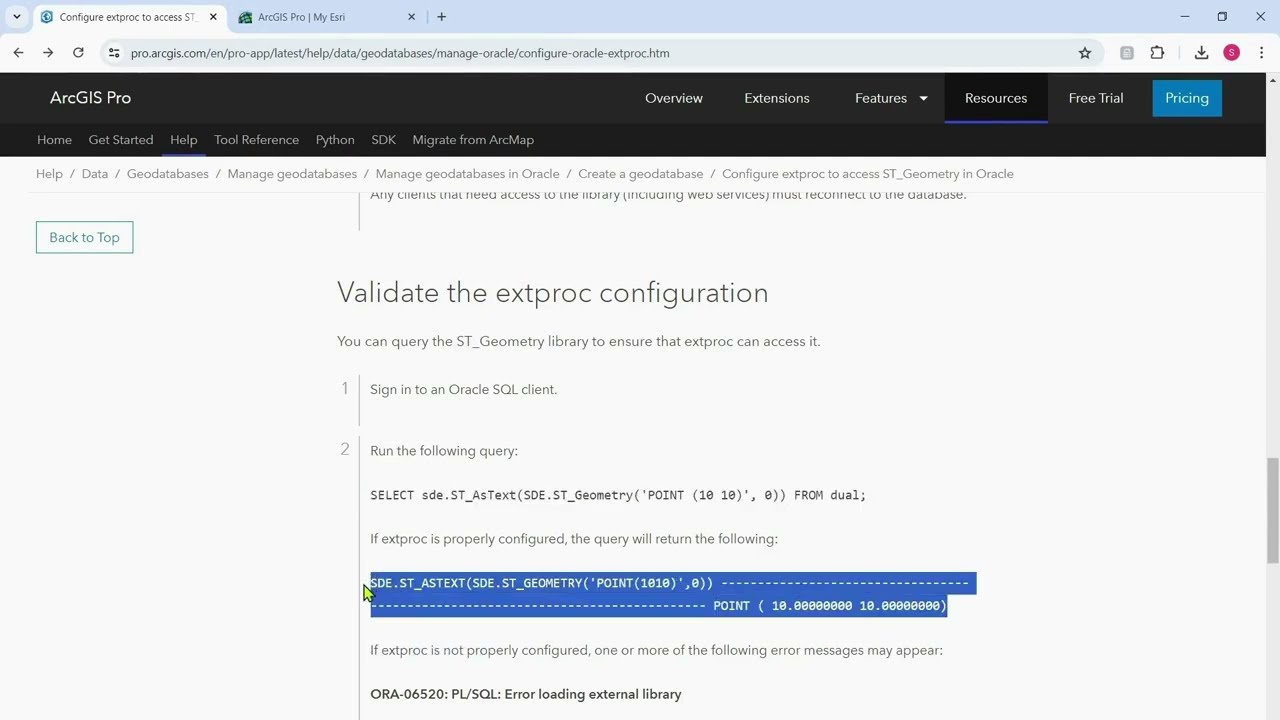
Task: Click the Help breadcrumb
Action: (x=49, y=174)
